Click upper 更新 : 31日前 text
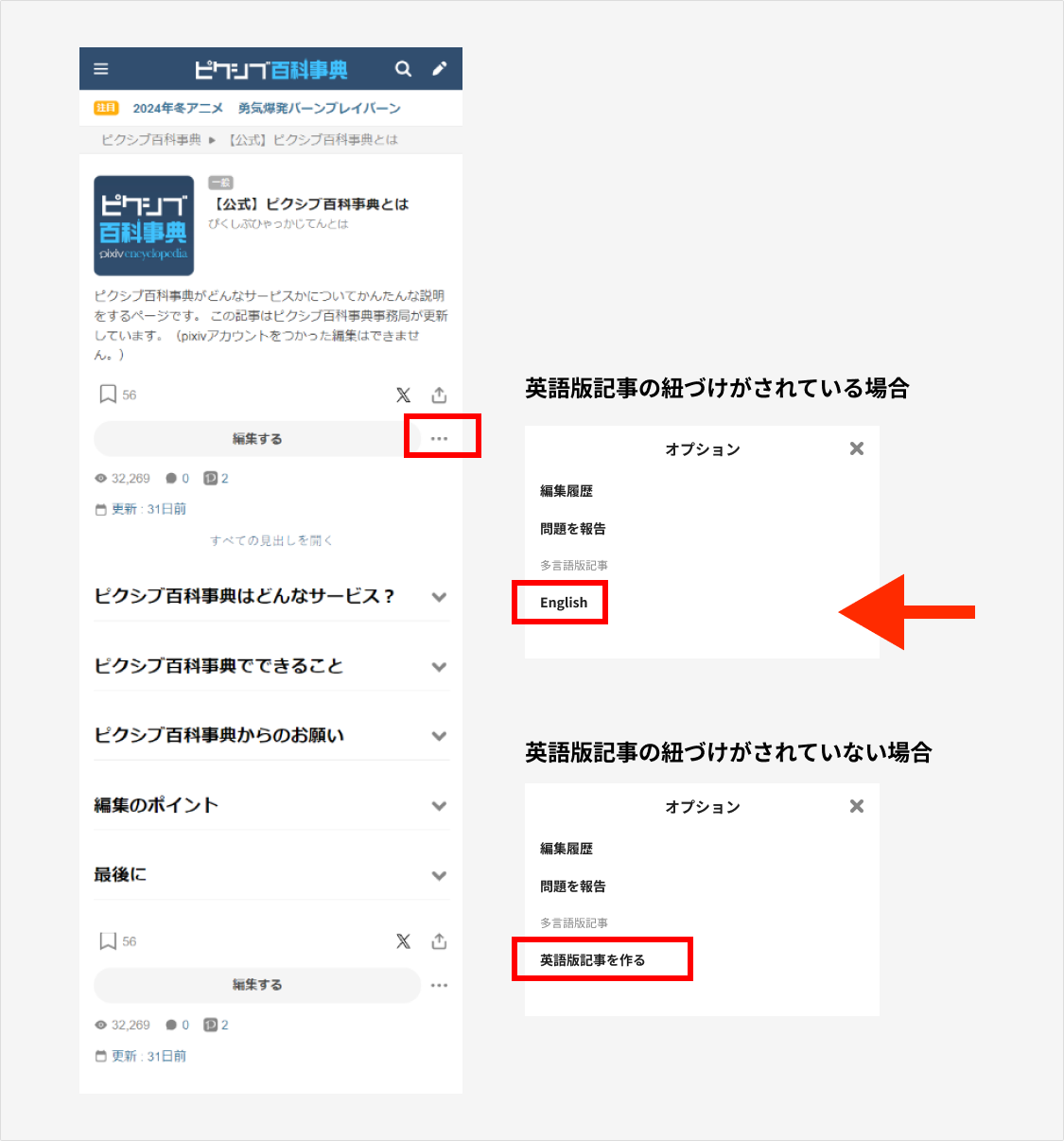Screen dimensions: 1064x1141 tap(148, 509)
